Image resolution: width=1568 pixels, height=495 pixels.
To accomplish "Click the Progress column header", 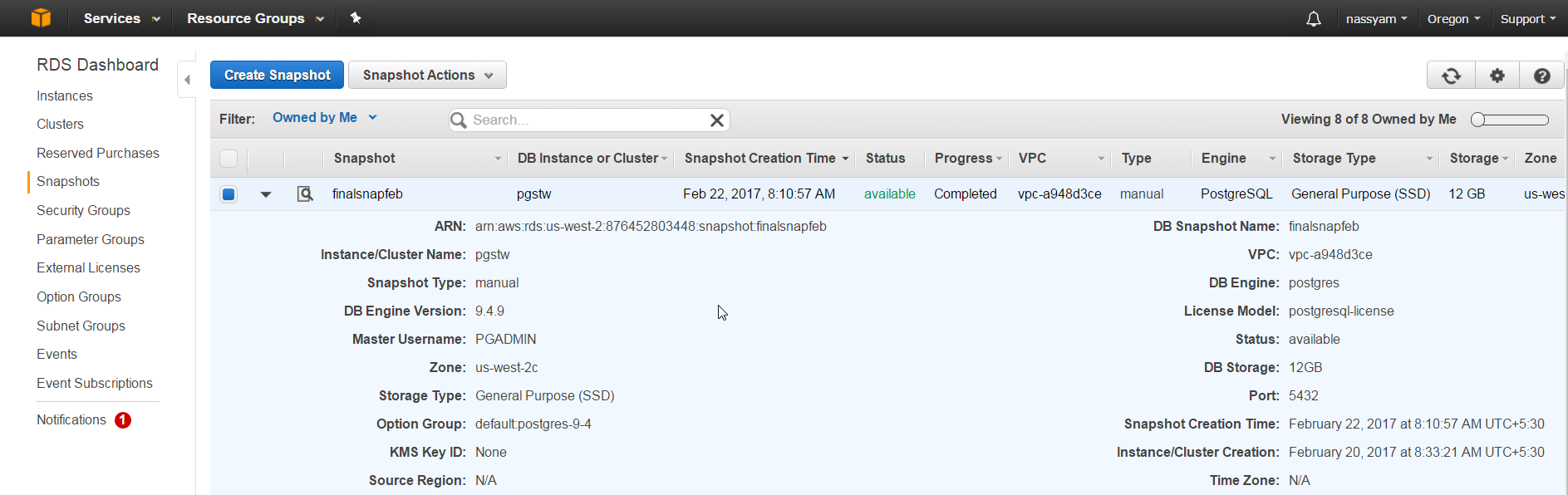I will point(964,158).
